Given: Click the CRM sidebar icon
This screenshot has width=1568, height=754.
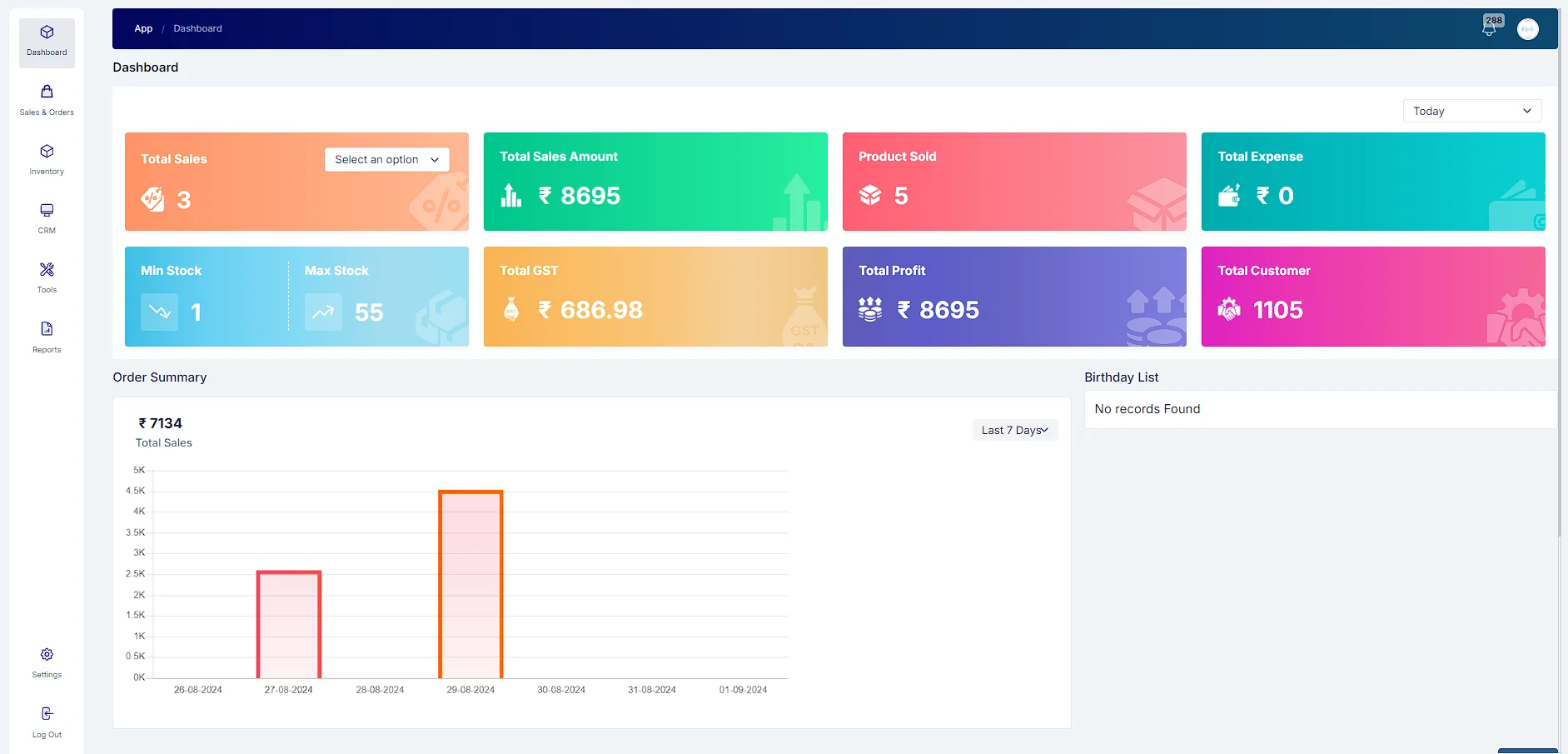Looking at the screenshot, I should [x=46, y=210].
